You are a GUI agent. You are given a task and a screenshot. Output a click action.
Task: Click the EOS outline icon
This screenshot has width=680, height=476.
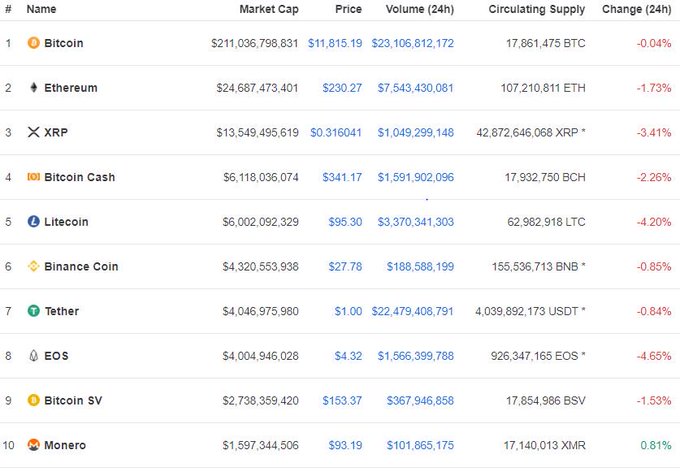pyautogui.click(x=33, y=355)
